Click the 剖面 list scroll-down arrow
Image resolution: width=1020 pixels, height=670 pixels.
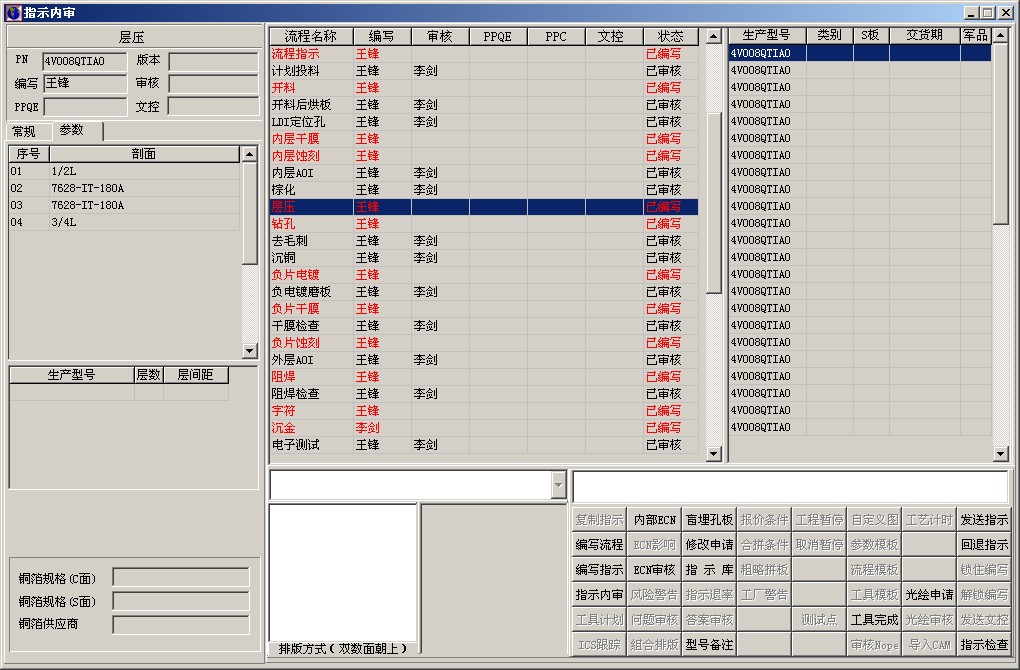(x=249, y=351)
